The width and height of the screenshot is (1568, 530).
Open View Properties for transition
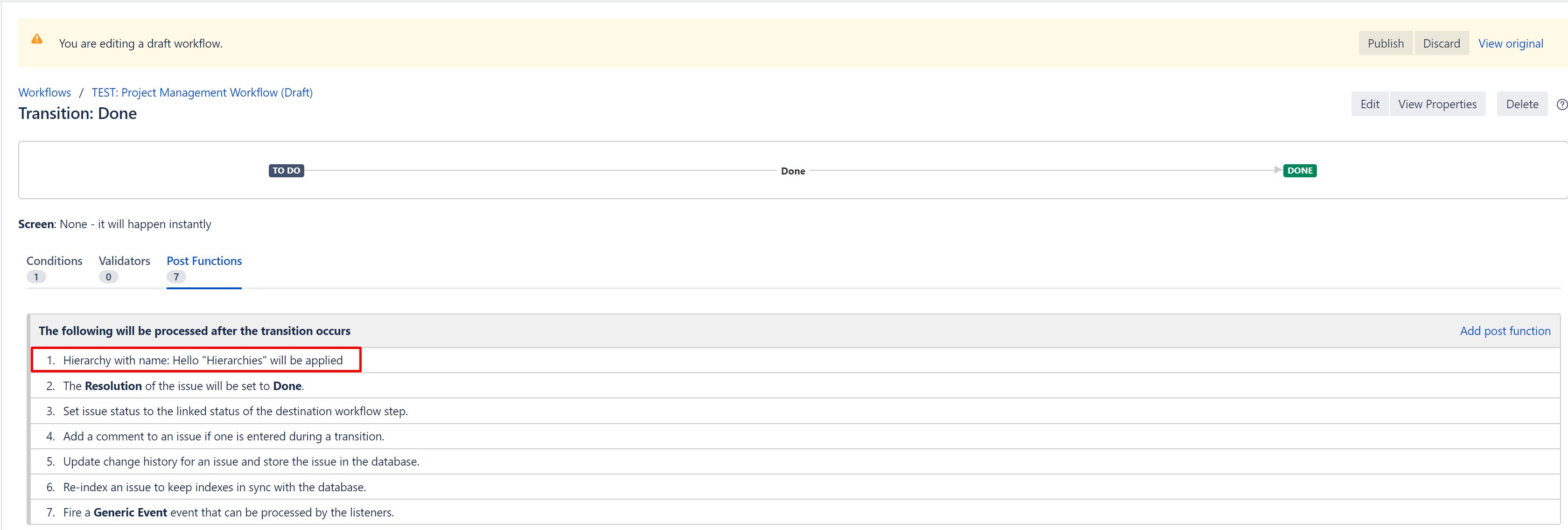point(1436,104)
